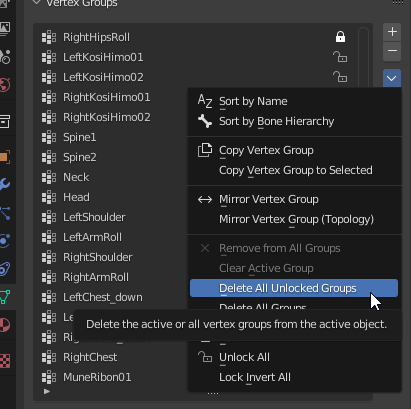The width and height of the screenshot is (411, 409).
Task: Click the arrows icon for Mirror Vertex Group
Action: 205,199
